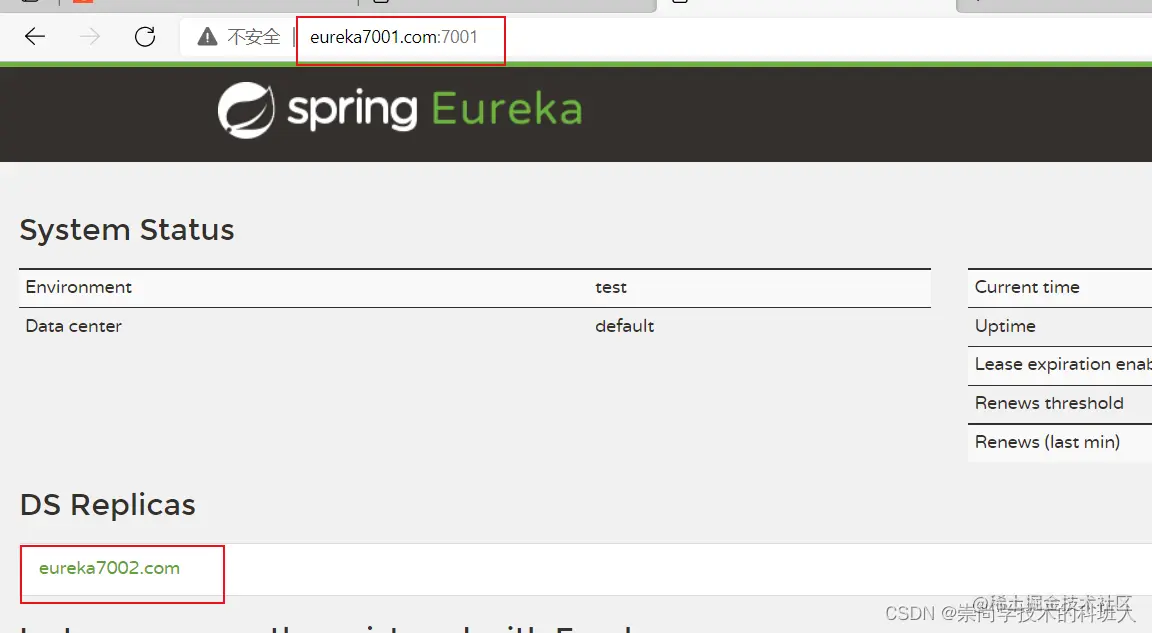Screen dimensions: 1152x633
Task: Select the test environment value
Action: tap(611, 288)
